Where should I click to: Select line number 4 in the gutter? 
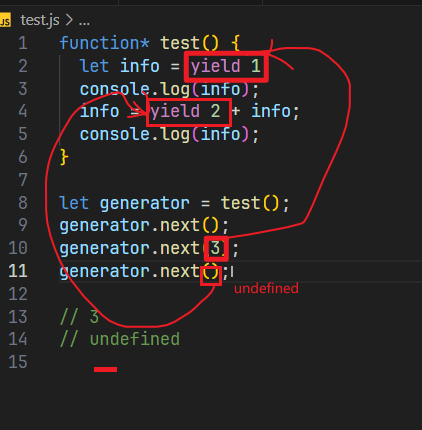click(23, 111)
